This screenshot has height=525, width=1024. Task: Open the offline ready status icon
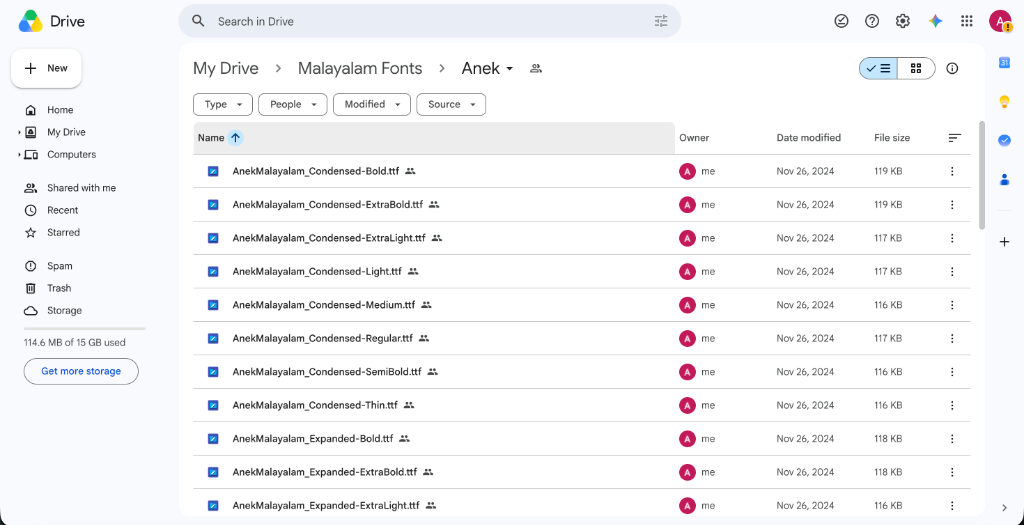coord(841,21)
